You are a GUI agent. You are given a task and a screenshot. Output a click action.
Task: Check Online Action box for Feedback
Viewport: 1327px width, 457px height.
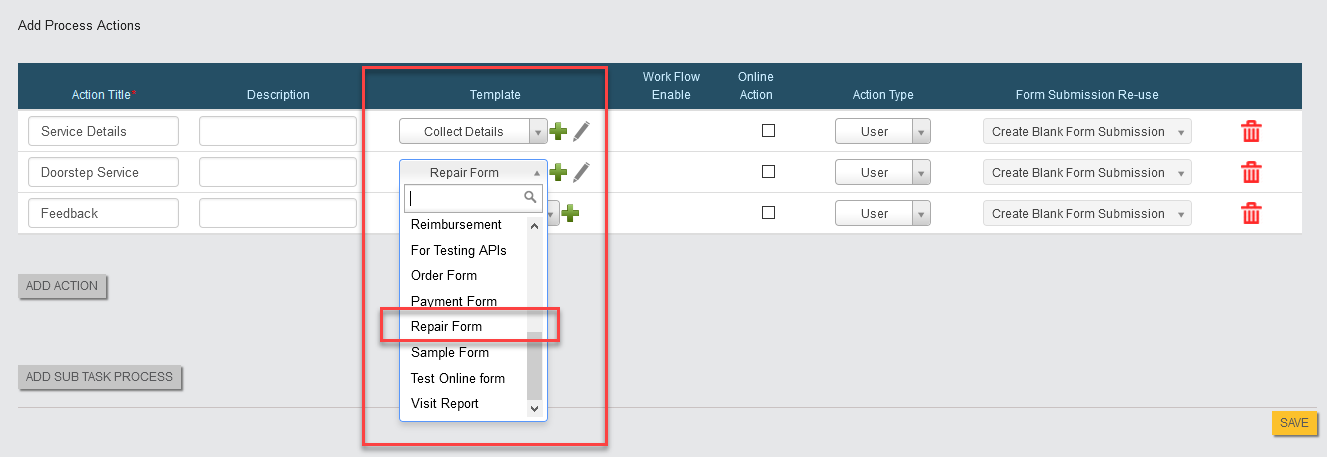coord(768,212)
